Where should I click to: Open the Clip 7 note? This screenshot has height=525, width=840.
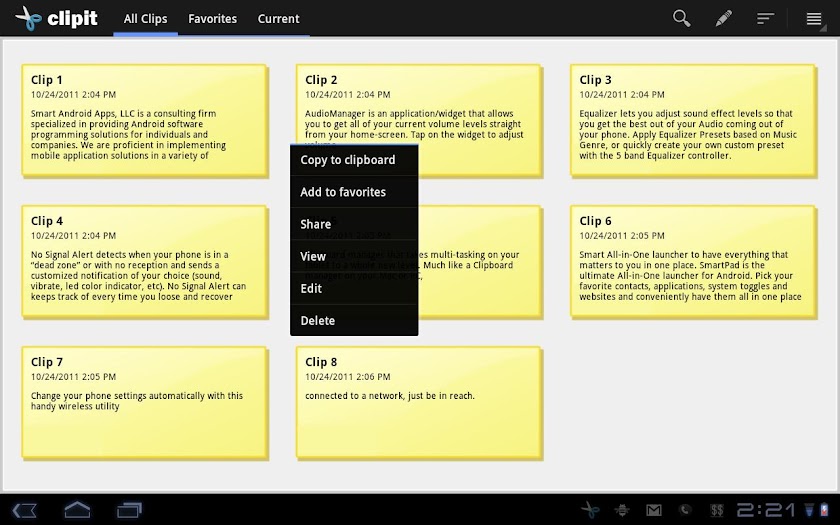click(145, 403)
